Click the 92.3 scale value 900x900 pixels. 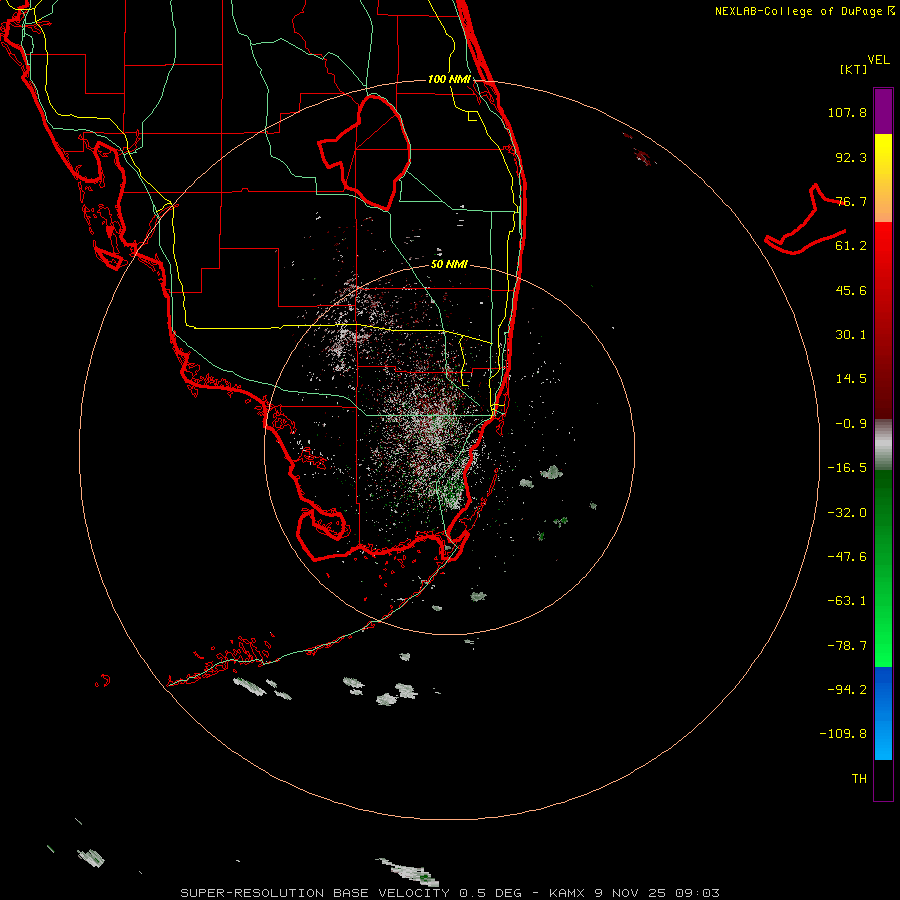[851, 157]
